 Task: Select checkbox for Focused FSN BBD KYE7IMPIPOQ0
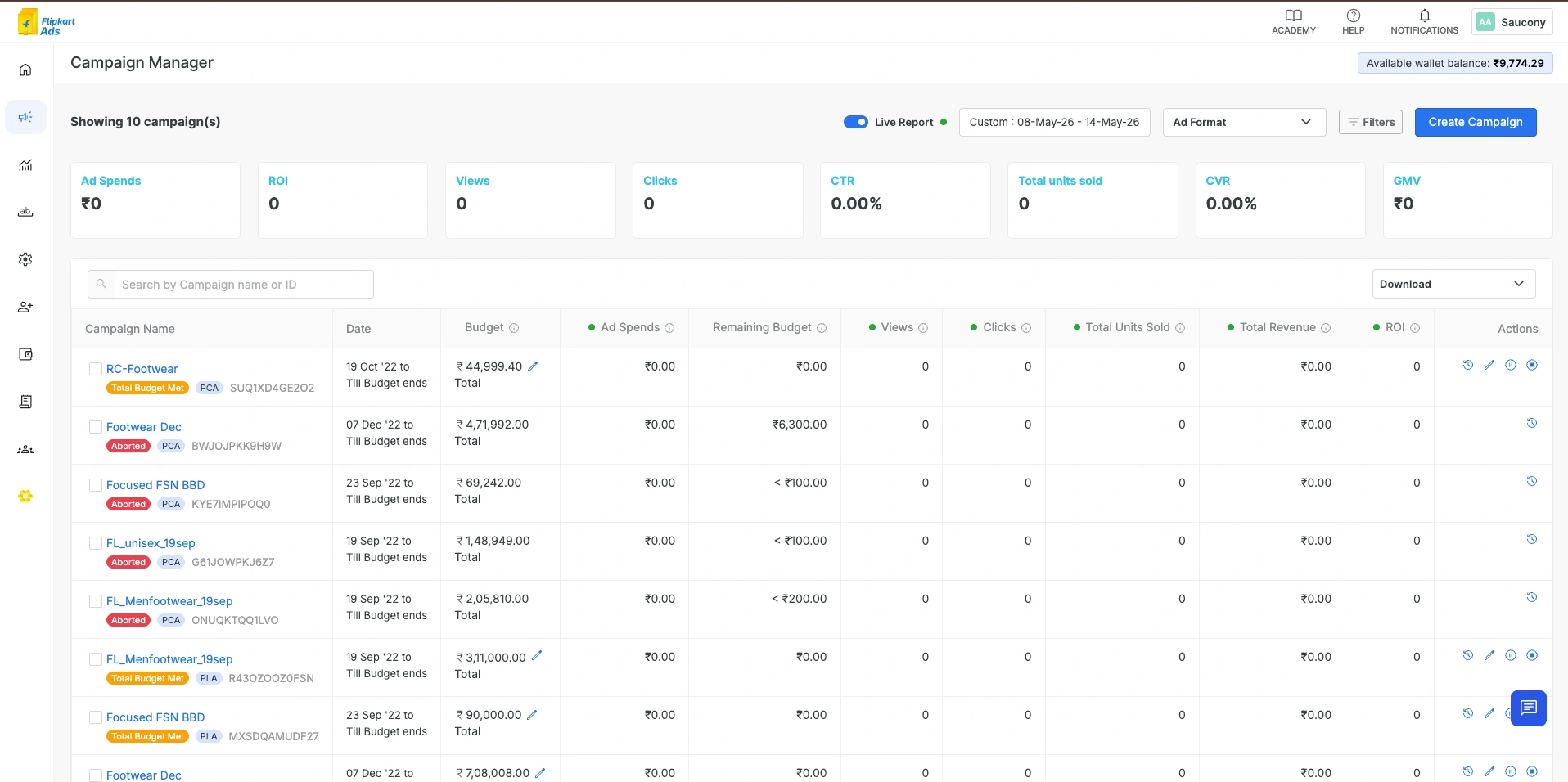[96, 485]
